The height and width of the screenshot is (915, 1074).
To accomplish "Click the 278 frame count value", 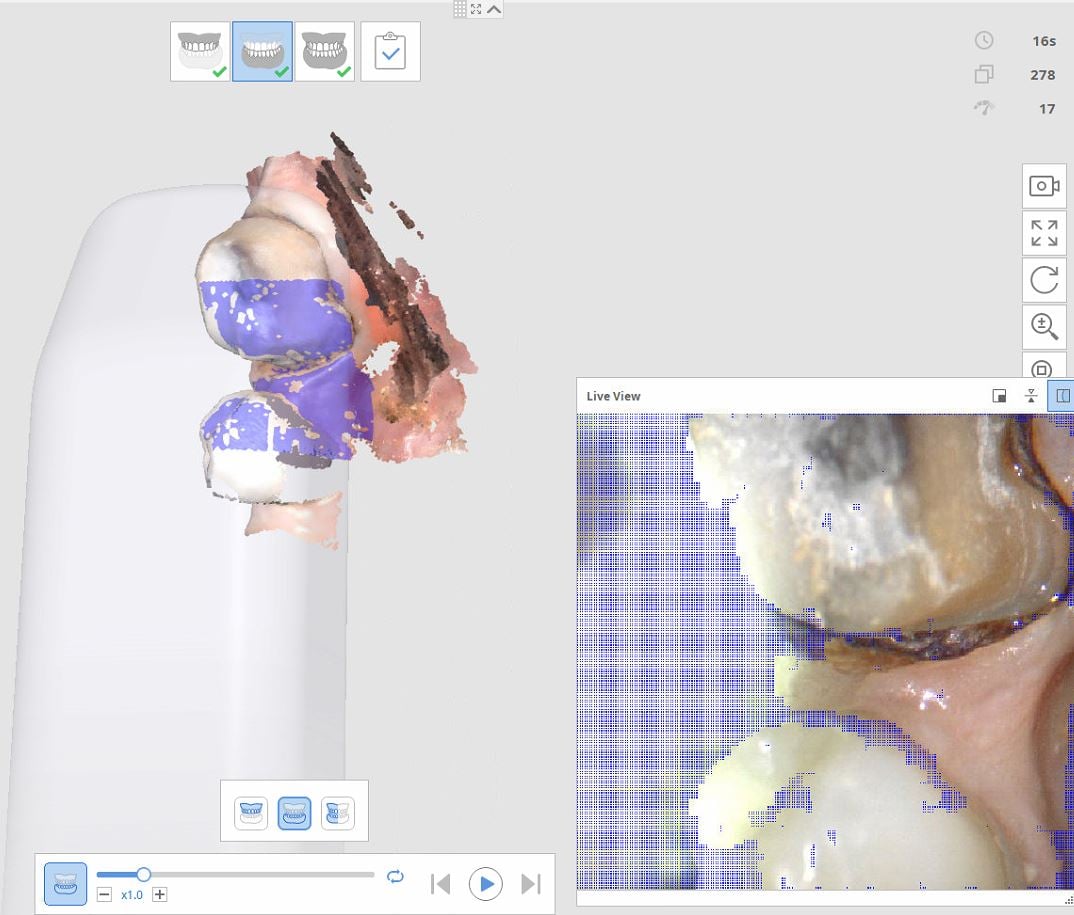I will tap(1042, 75).
